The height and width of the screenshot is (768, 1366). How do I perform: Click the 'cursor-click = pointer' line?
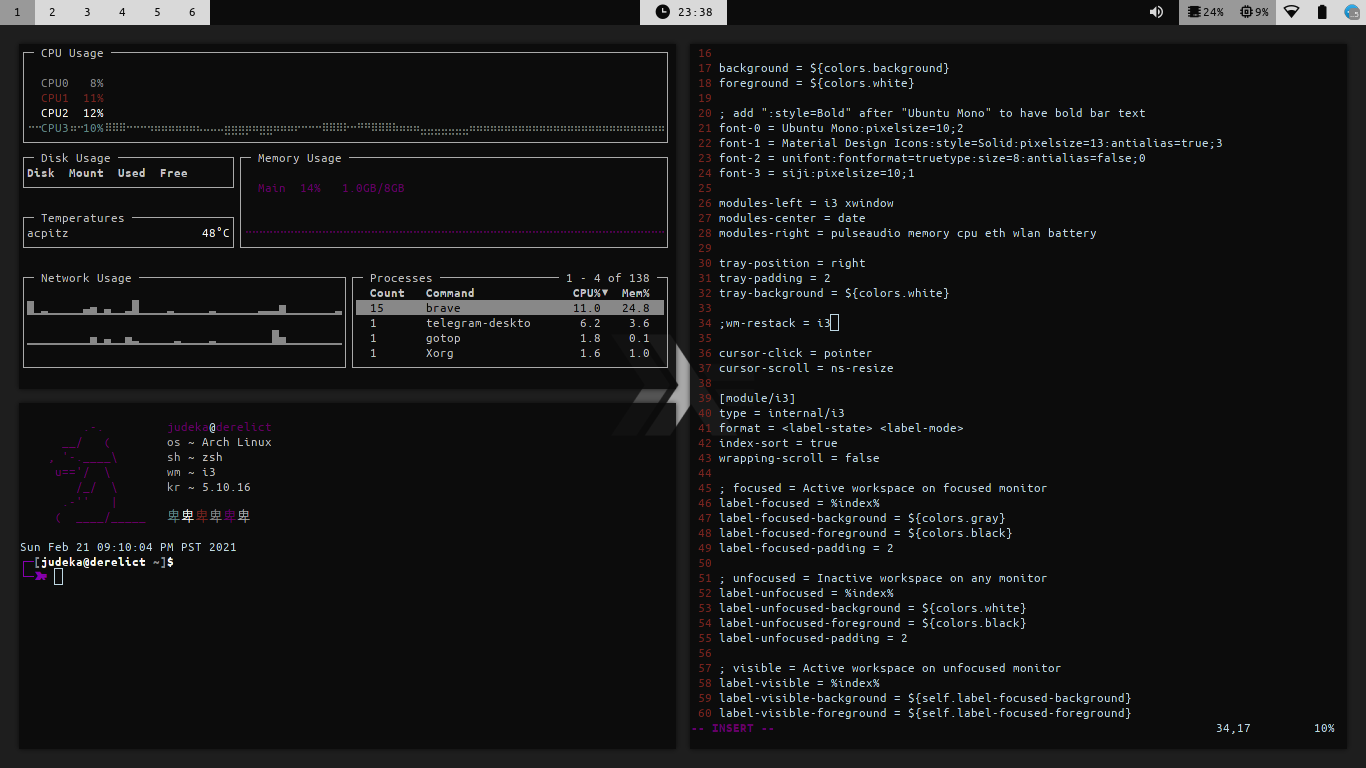coord(795,353)
